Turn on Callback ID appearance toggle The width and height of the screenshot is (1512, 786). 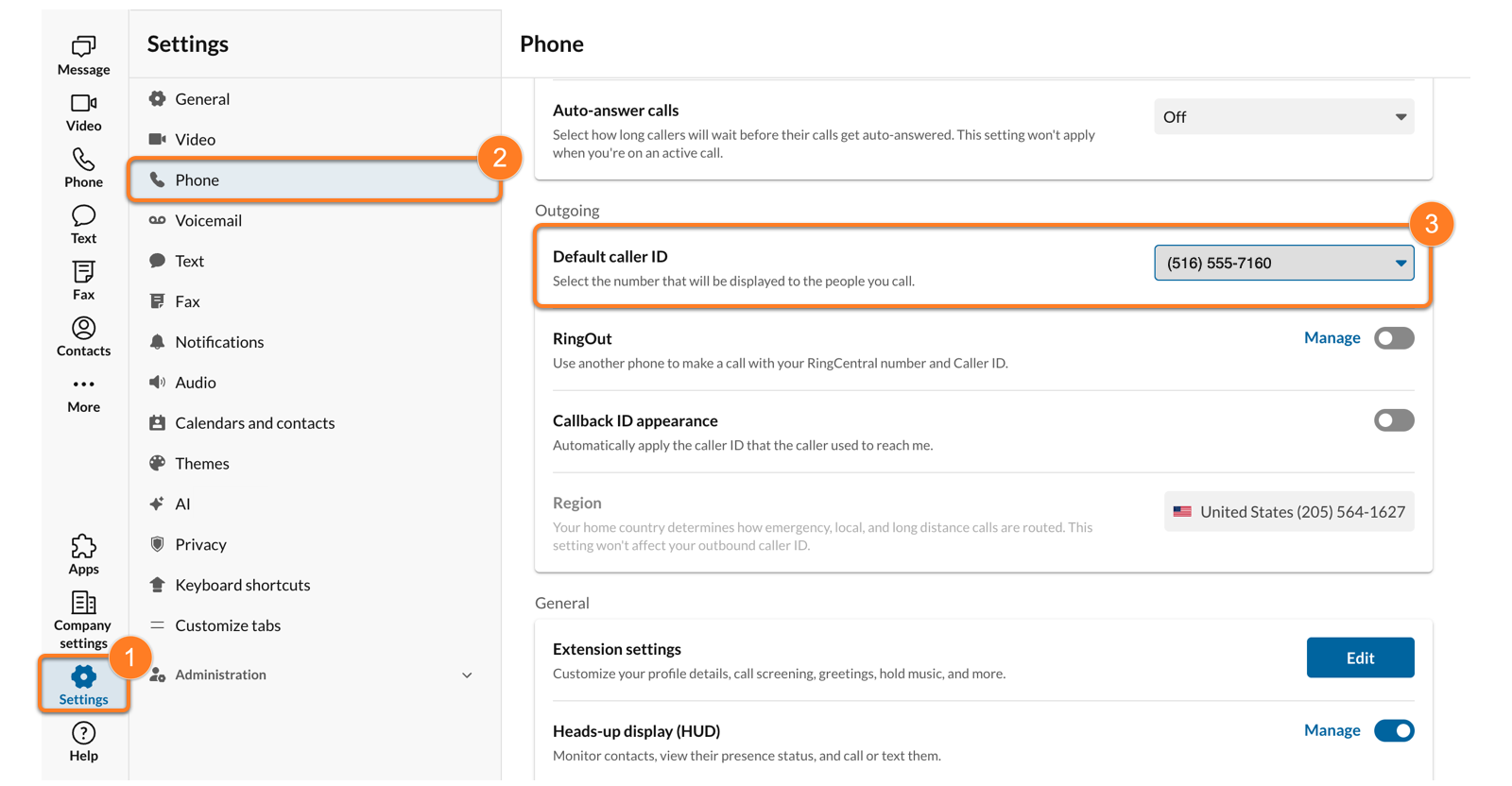[1393, 420]
